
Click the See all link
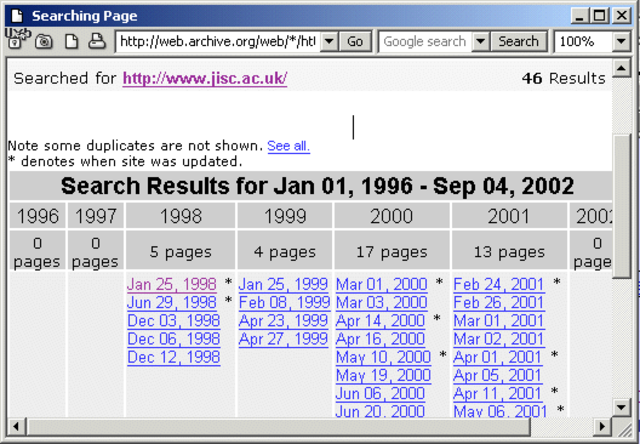pos(289,146)
